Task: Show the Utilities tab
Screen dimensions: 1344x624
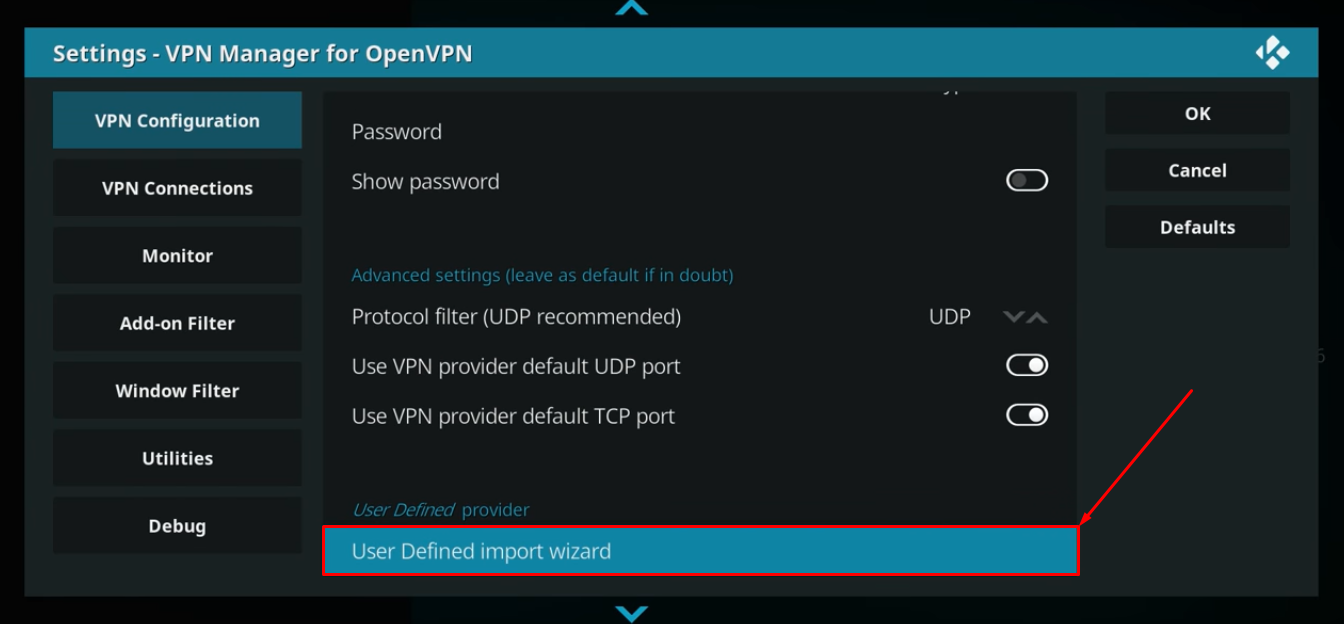Action: 177,458
